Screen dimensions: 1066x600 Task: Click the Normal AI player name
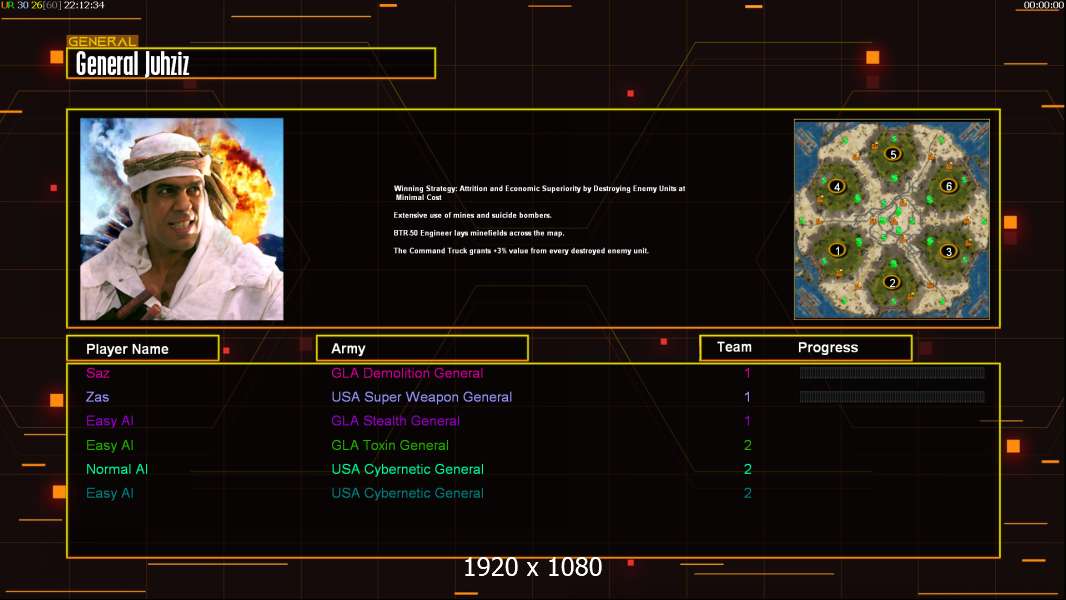tap(117, 469)
